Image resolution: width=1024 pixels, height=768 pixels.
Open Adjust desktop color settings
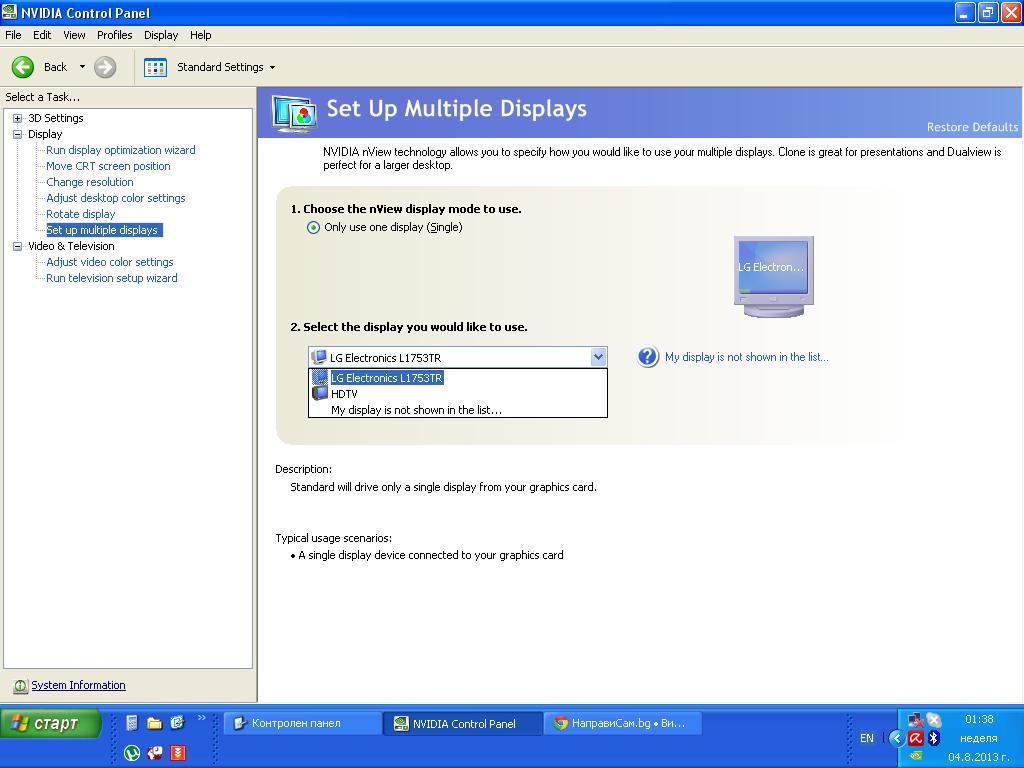coord(116,198)
